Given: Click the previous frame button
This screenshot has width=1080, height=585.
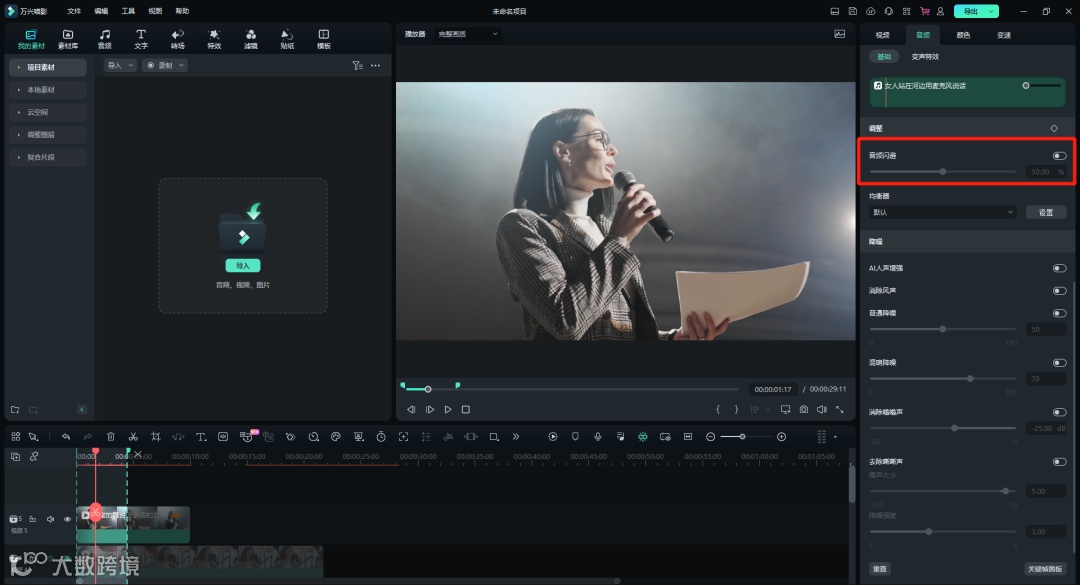Looking at the screenshot, I should point(411,409).
